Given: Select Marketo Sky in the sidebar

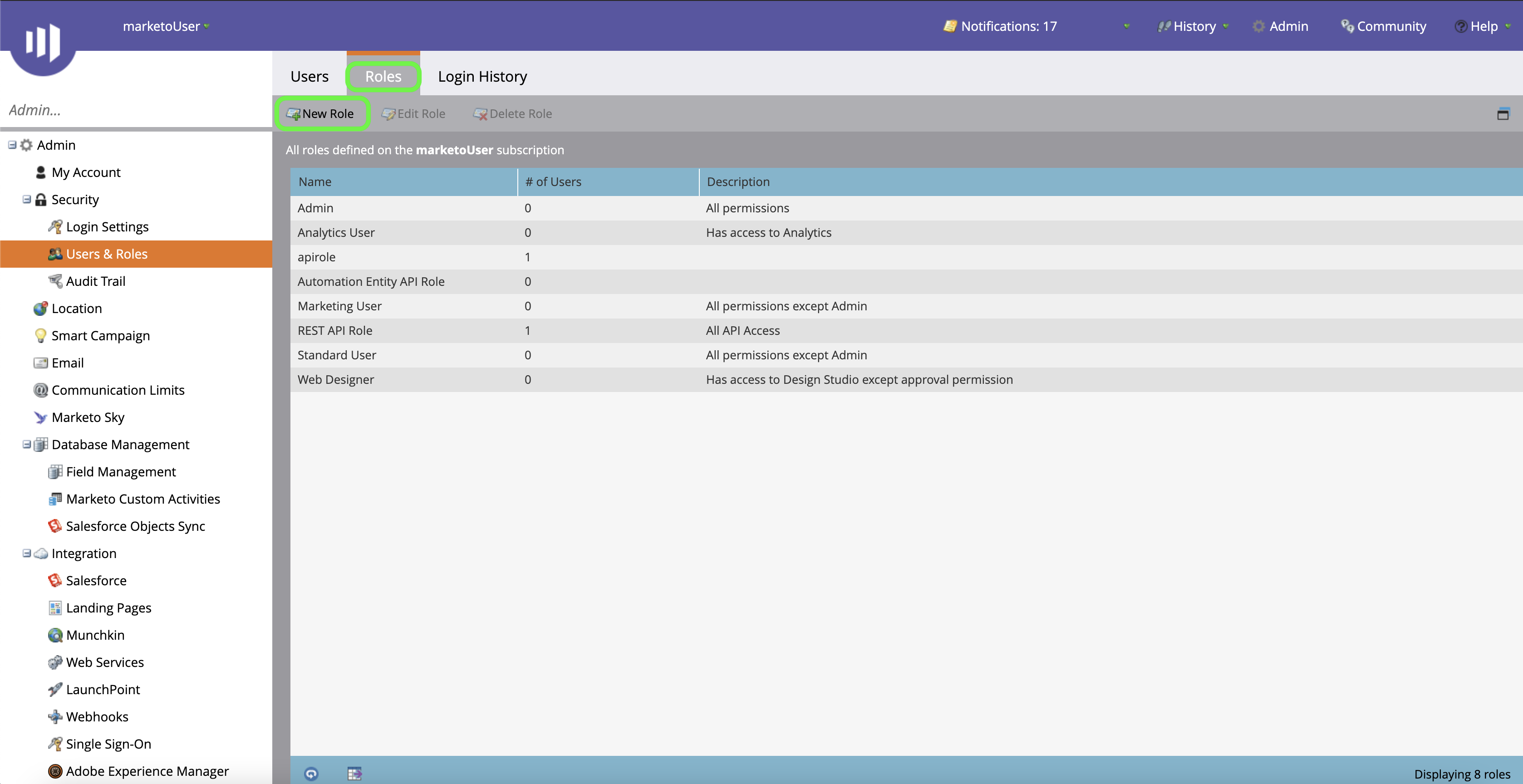Looking at the screenshot, I should [88, 417].
